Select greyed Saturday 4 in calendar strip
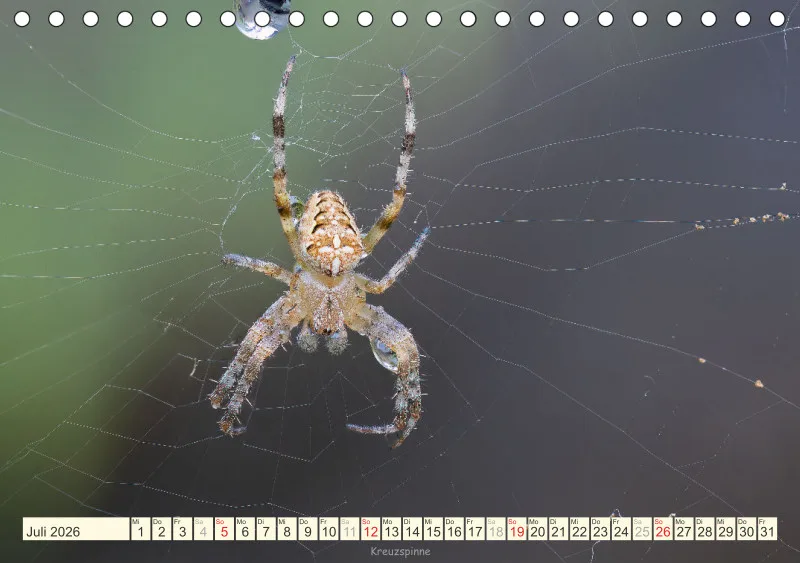Image resolution: width=800 pixels, height=563 pixels. coord(203,529)
